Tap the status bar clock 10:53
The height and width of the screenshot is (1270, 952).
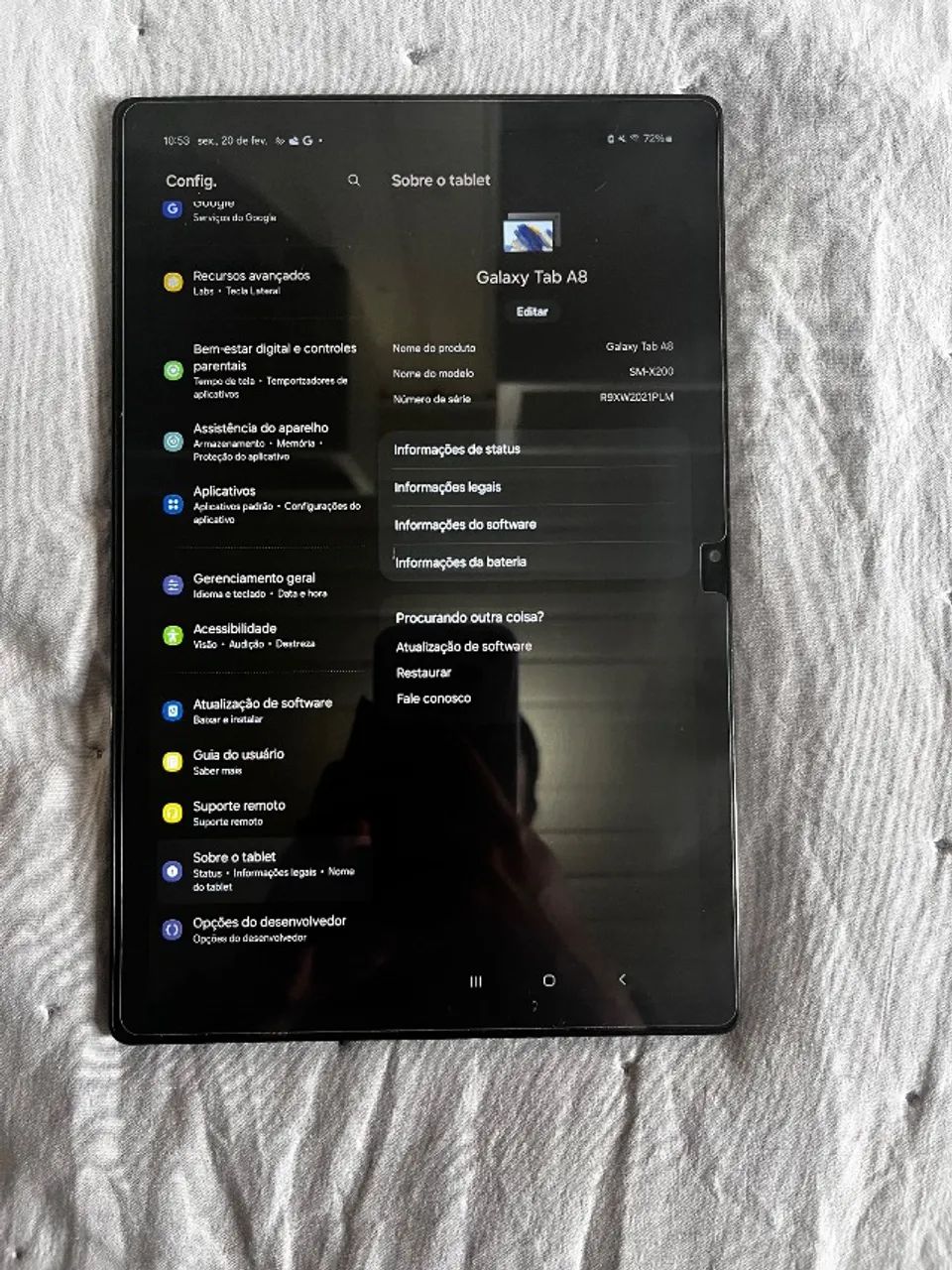pyautogui.click(x=177, y=141)
